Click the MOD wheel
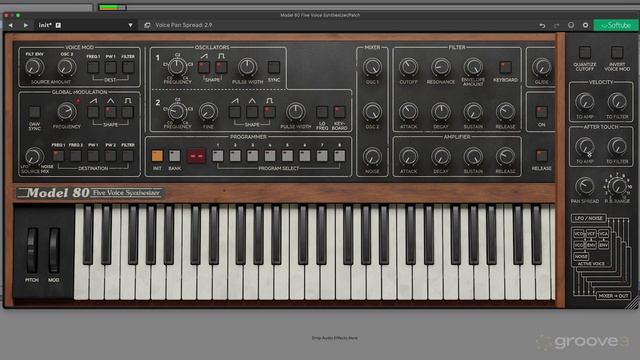Image resolution: width=640 pixels, height=360 pixels. 53,250
